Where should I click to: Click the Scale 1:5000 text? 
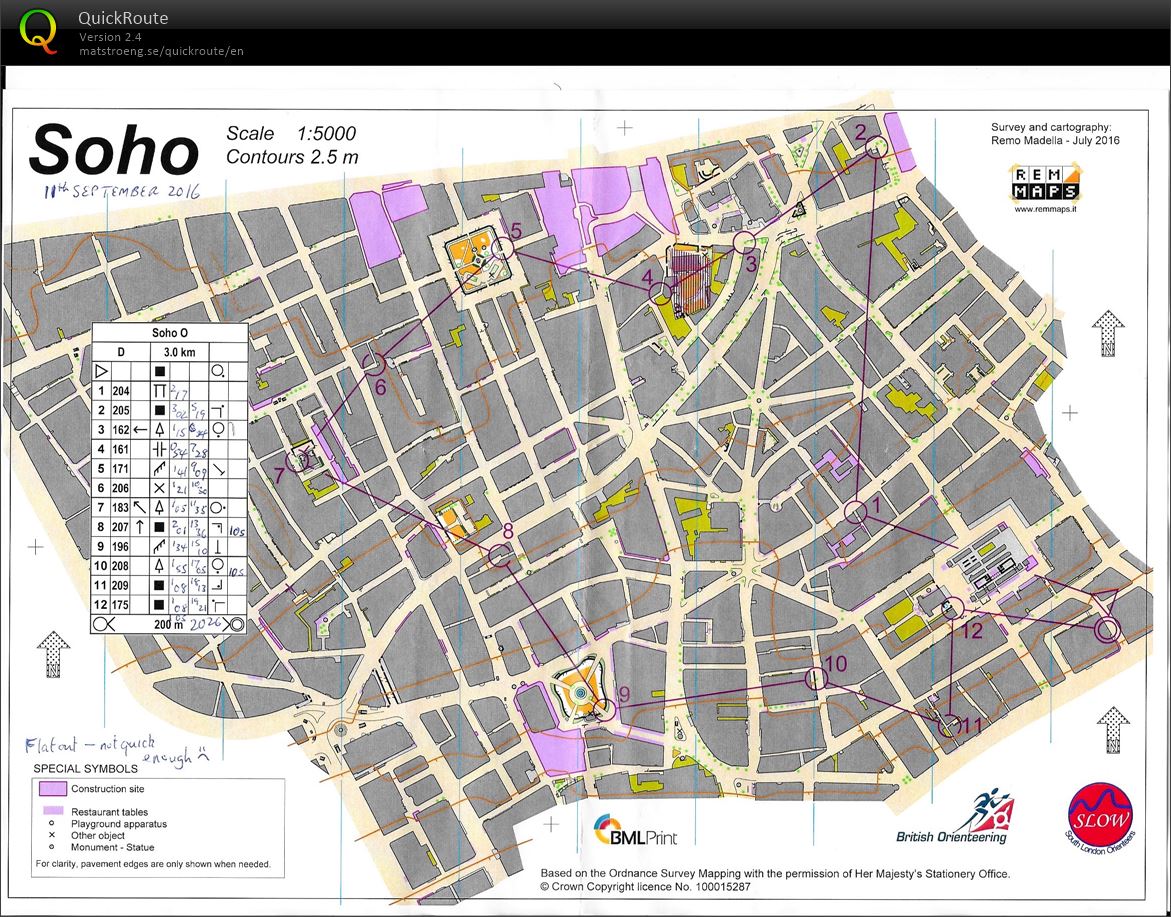coord(291,134)
